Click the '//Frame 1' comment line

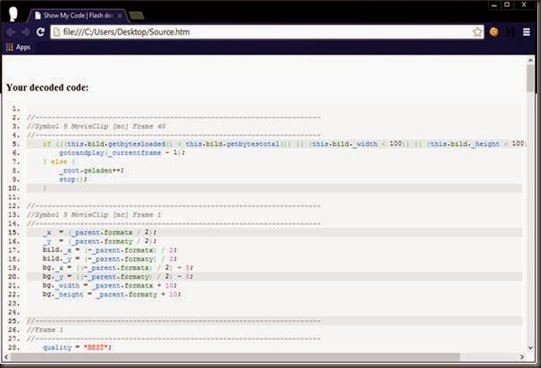[45, 330]
